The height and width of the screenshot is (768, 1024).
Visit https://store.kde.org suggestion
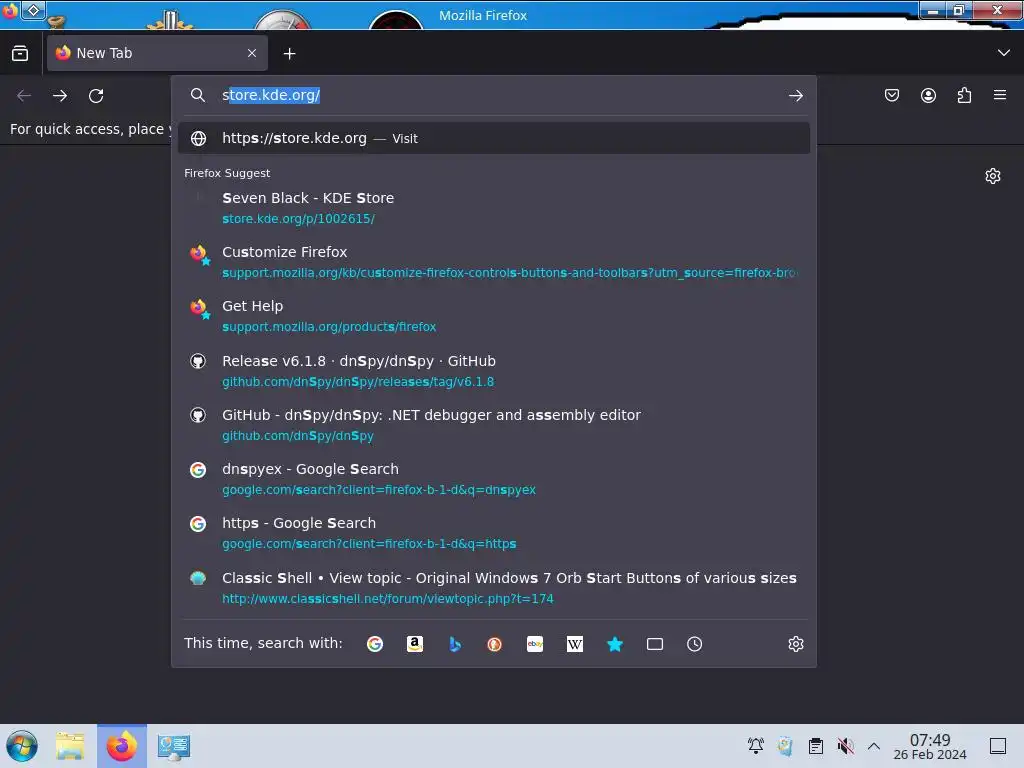[494, 138]
